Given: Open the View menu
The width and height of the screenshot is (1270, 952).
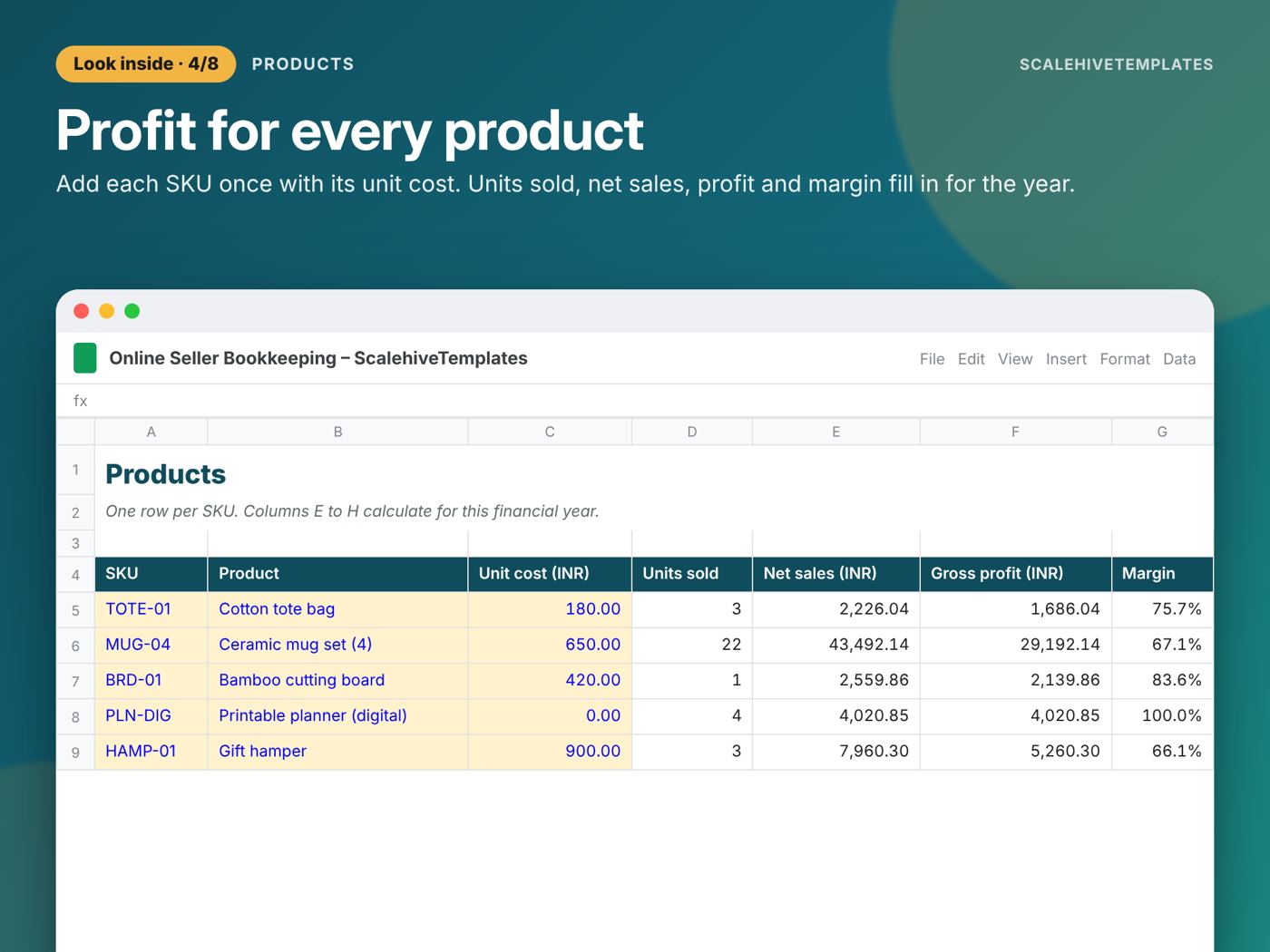Looking at the screenshot, I should click(1015, 359).
